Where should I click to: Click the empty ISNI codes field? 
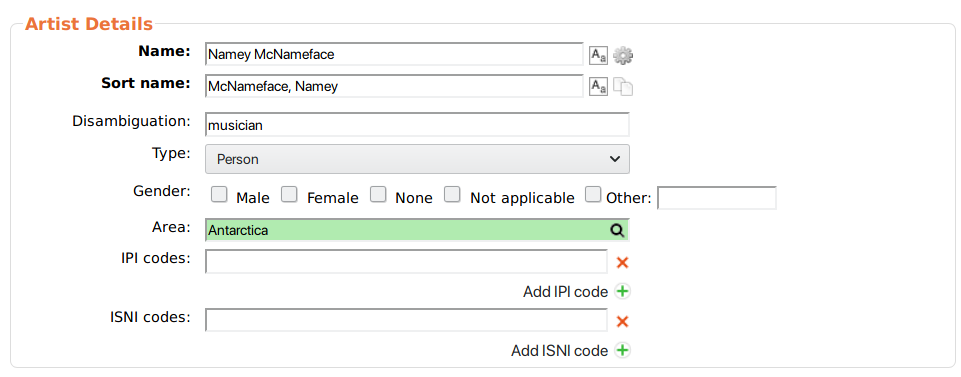point(406,320)
